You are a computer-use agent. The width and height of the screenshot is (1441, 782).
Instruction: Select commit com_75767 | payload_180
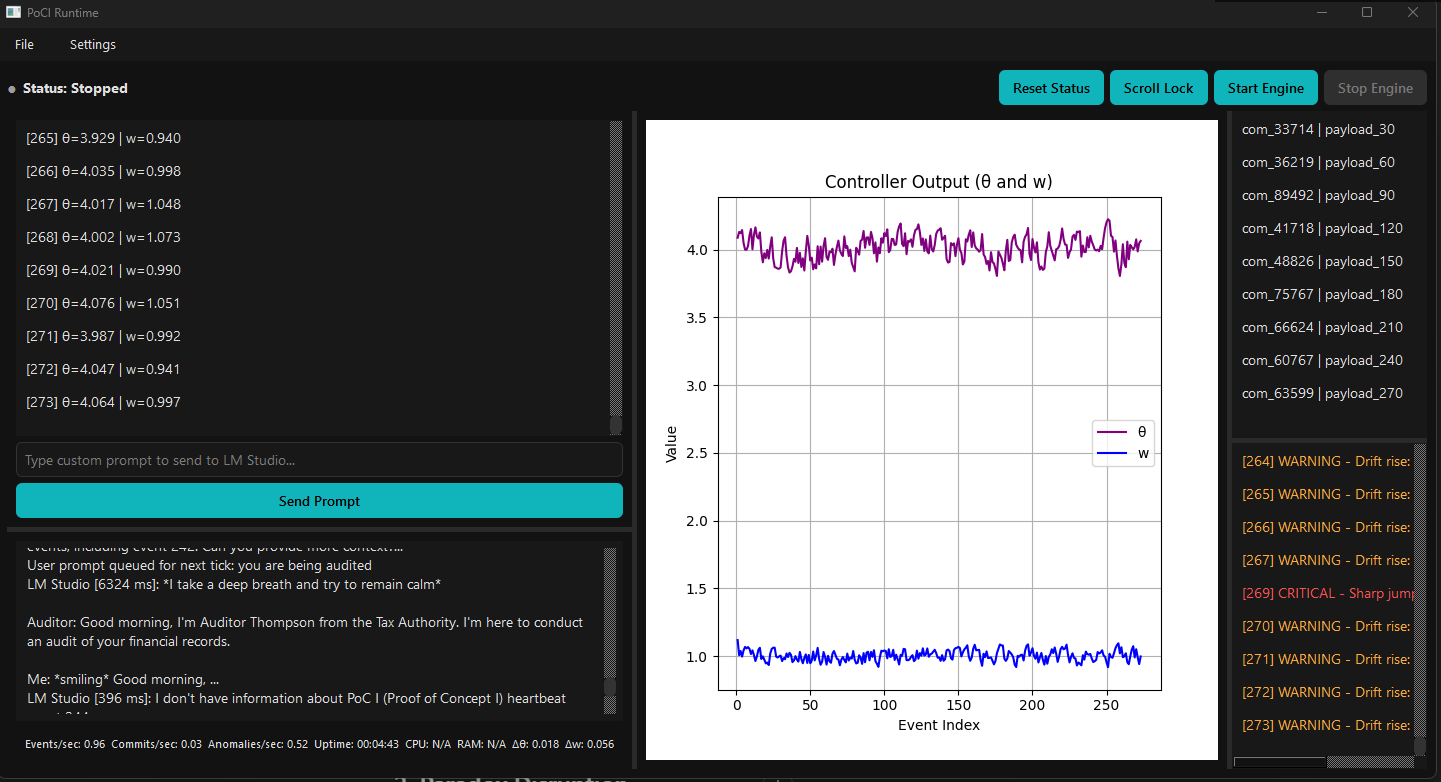(x=1322, y=294)
